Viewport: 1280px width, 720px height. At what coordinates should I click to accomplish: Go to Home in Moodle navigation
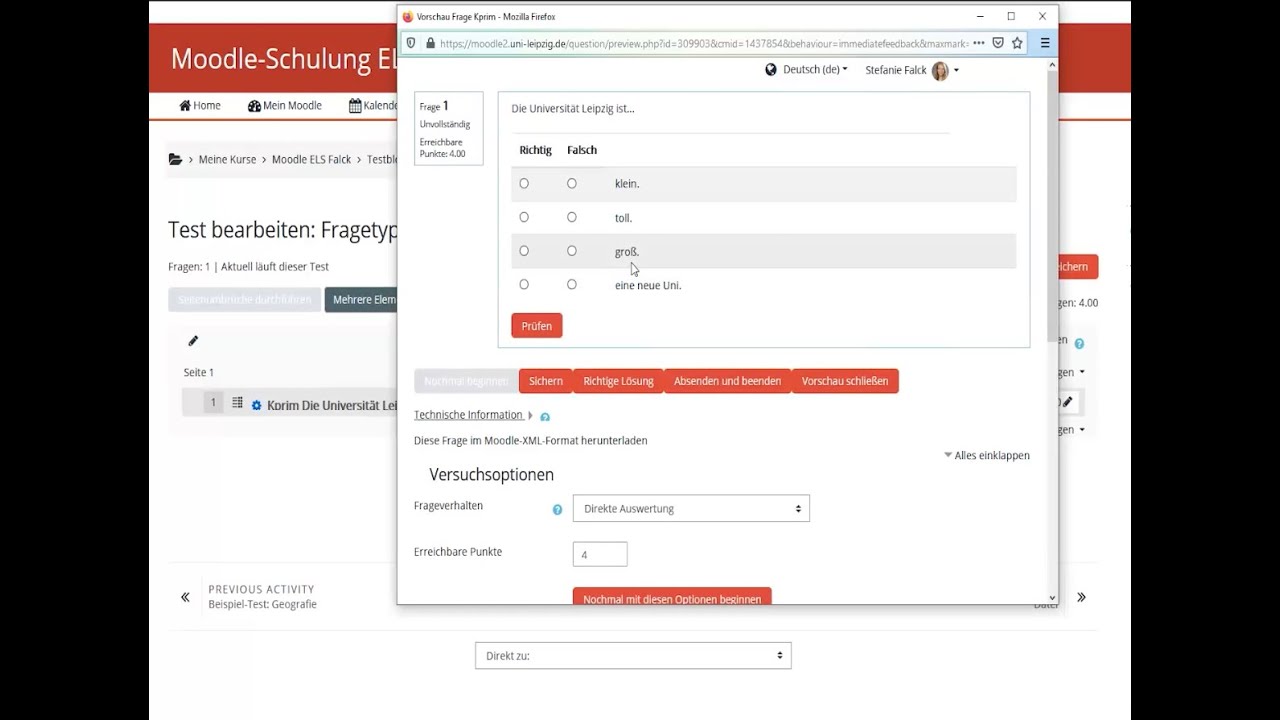click(x=200, y=106)
